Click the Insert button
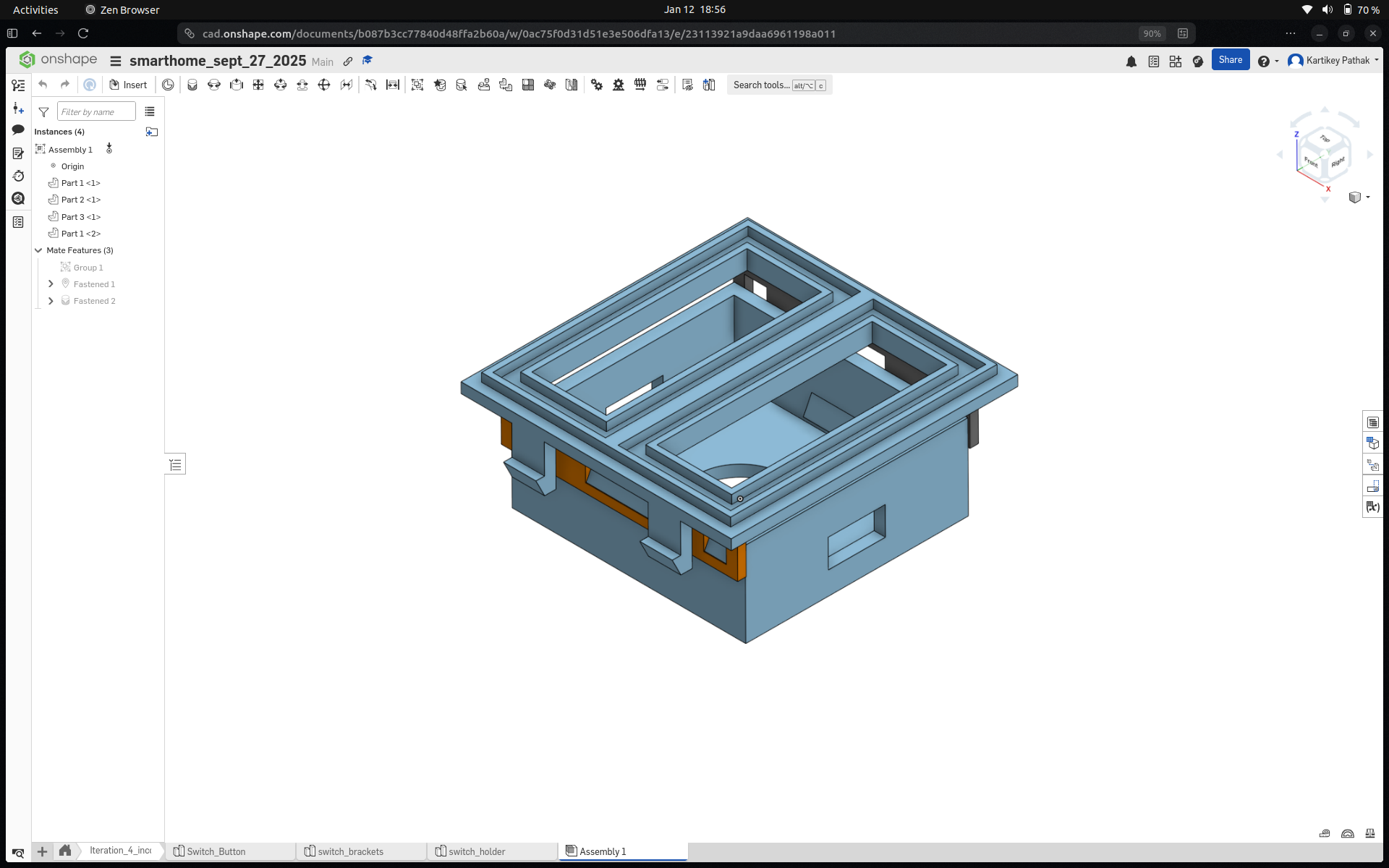The width and height of the screenshot is (1389, 868). click(x=128, y=85)
